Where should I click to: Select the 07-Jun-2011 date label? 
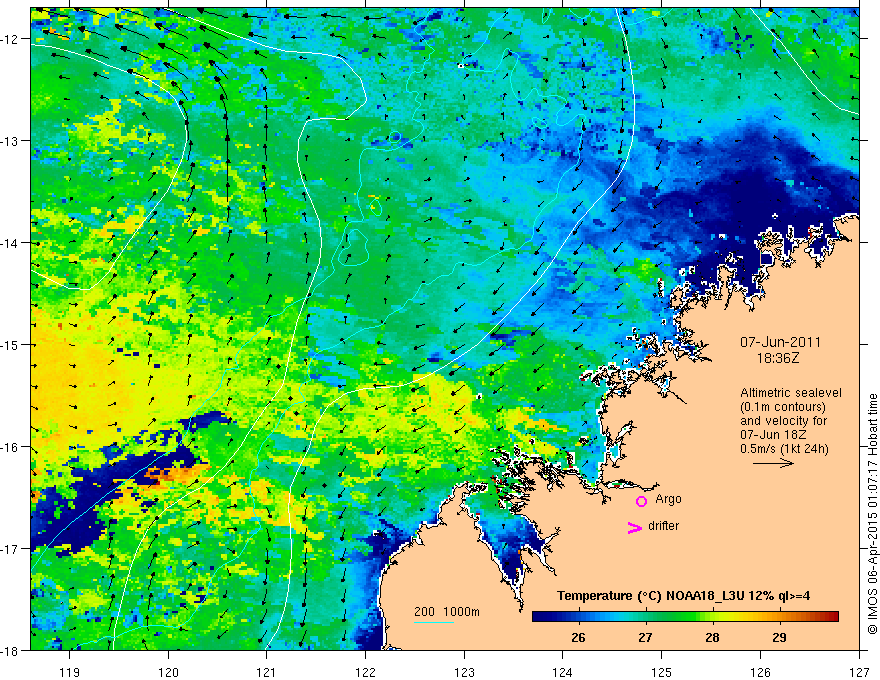tap(780, 342)
